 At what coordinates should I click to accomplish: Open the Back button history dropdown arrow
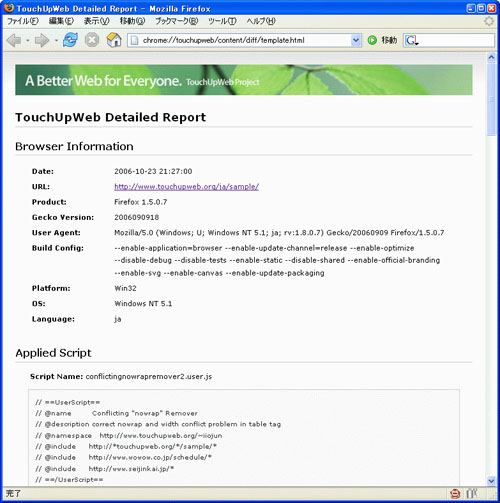click(28, 41)
